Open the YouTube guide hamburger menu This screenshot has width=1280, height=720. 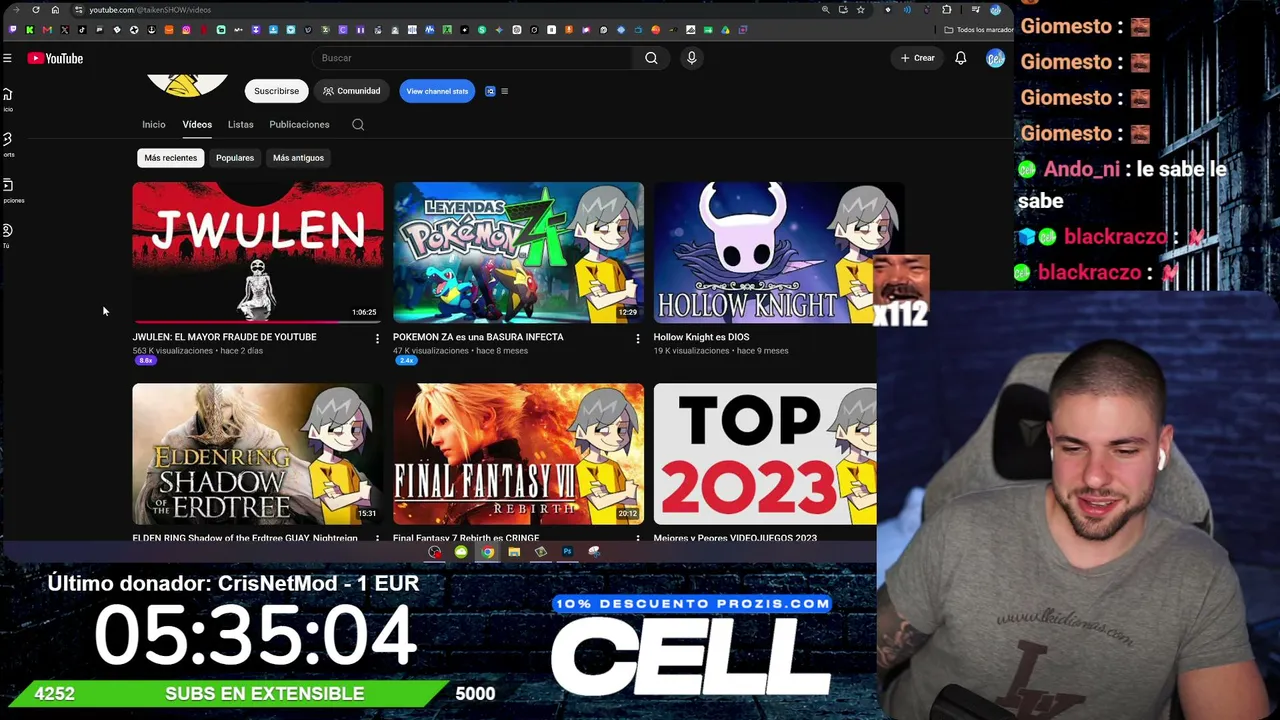click(x=7, y=58)
